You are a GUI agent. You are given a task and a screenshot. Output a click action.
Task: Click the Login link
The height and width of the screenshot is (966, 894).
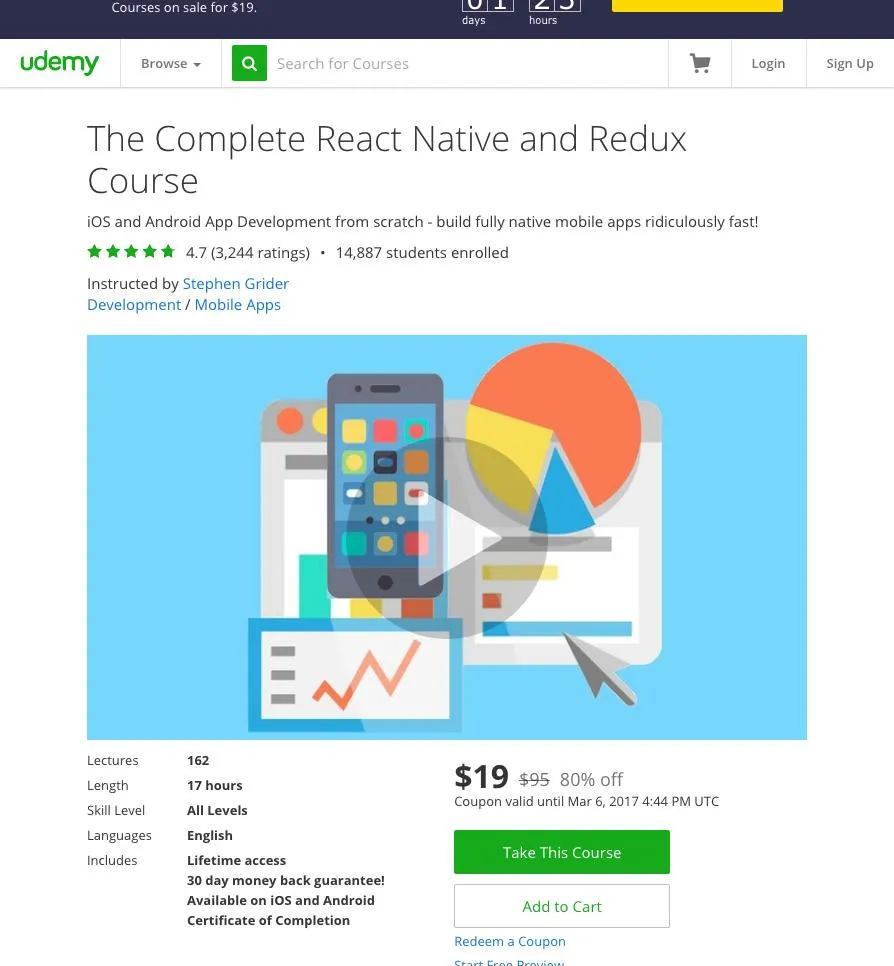[x=768, y=63]
